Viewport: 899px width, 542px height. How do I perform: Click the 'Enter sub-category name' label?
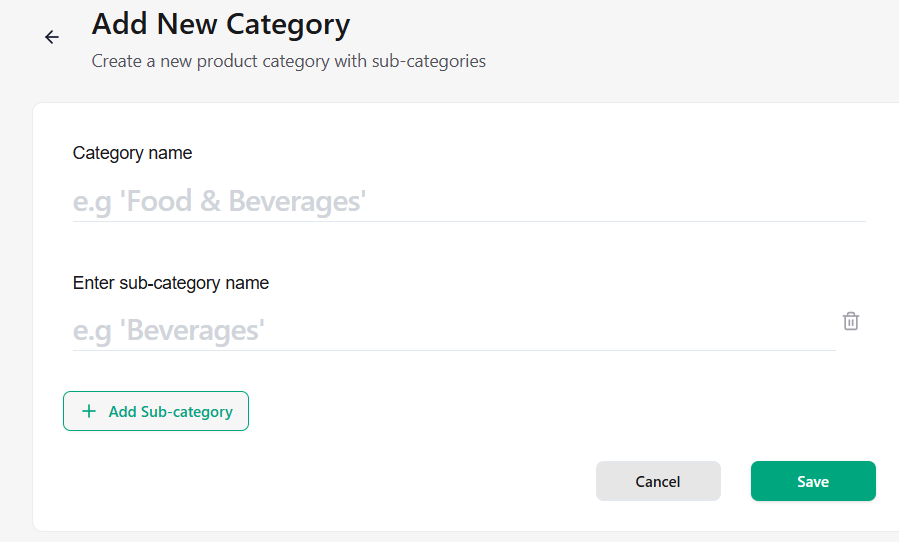click(x=171, y=283)
